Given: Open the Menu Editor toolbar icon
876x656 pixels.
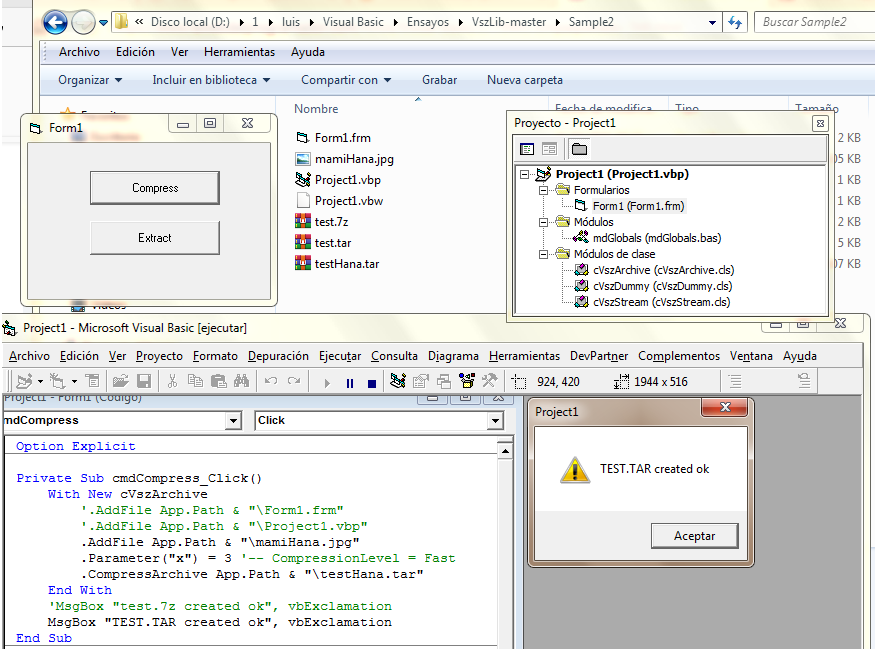Looking at the screenshot, I should click(x=92, y=382).
